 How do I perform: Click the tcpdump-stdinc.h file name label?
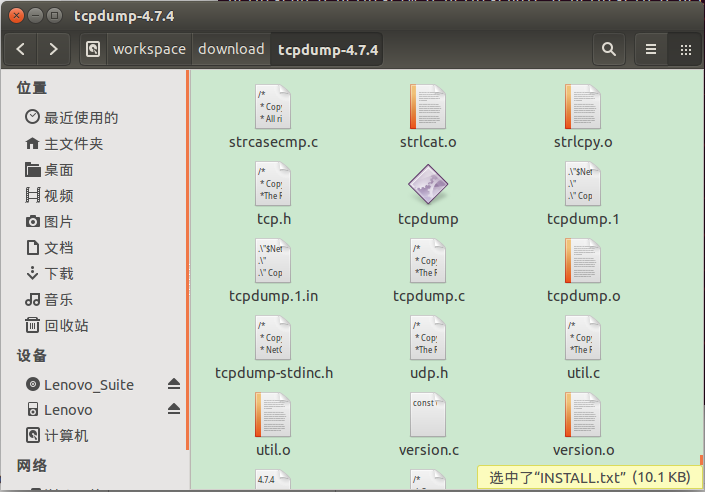pos(274,373)
